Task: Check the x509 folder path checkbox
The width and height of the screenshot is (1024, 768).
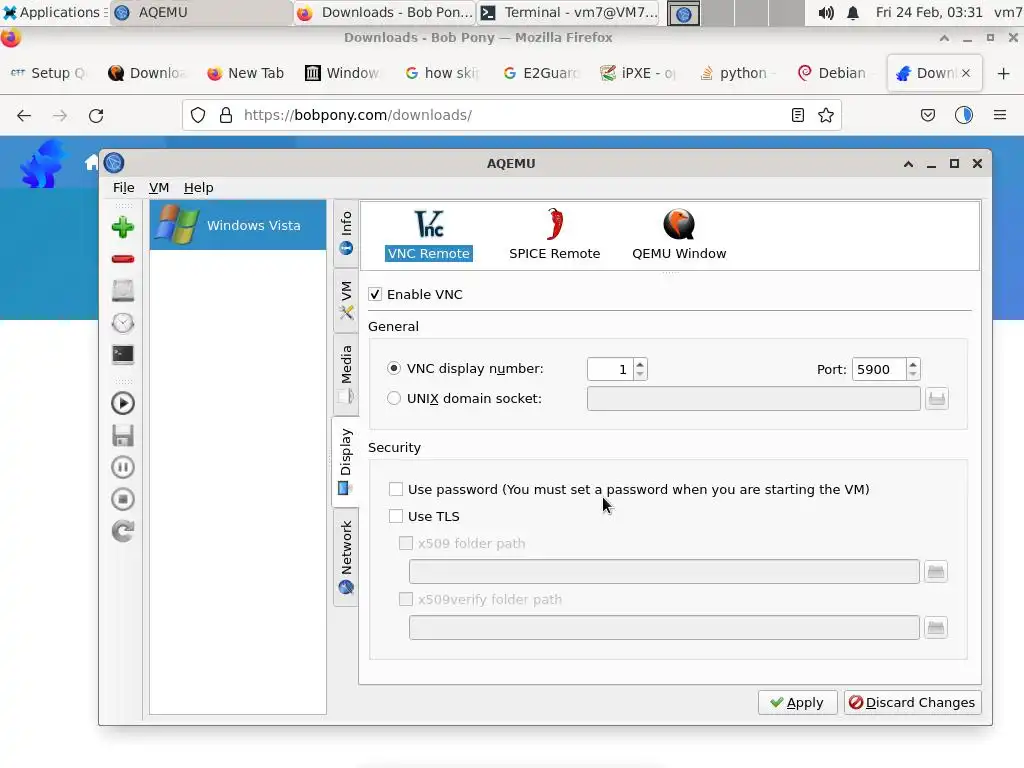Action: click(x=406, y=543)
